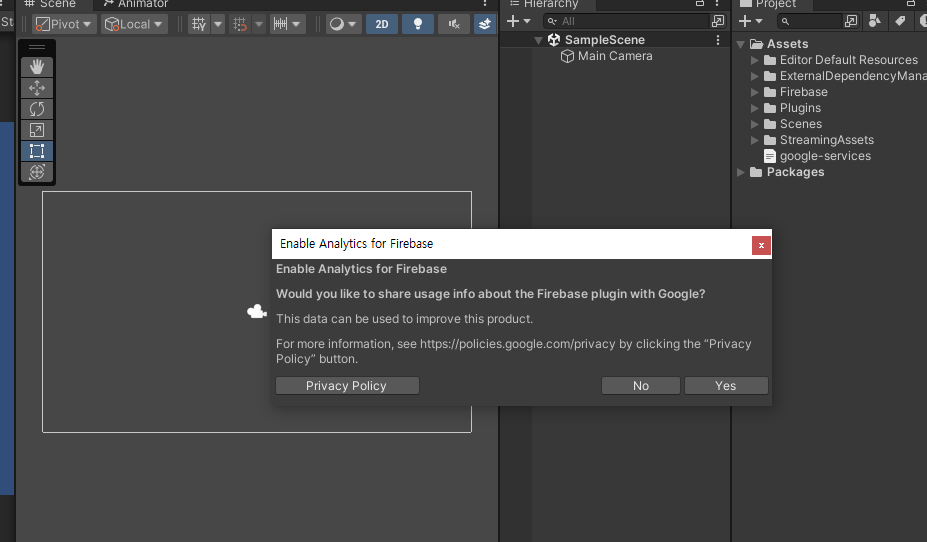Open Hierarchy search in new window icon

click(x=718, y=21)
